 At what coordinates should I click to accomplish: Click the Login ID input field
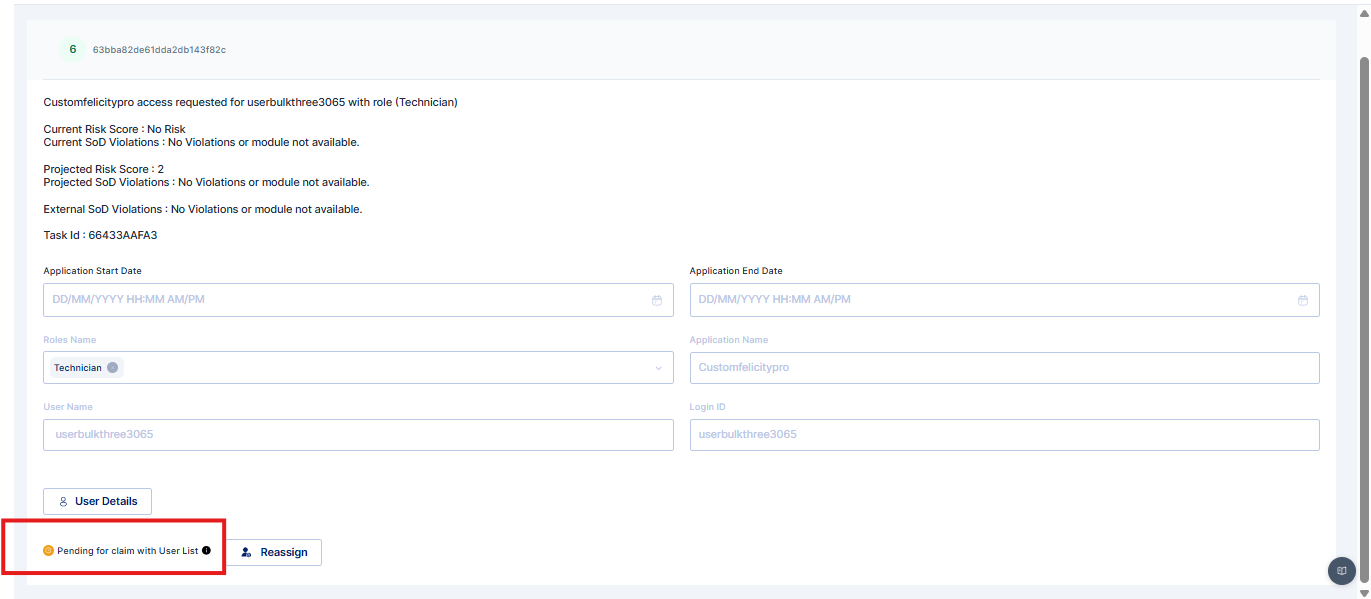point(1004,435)
